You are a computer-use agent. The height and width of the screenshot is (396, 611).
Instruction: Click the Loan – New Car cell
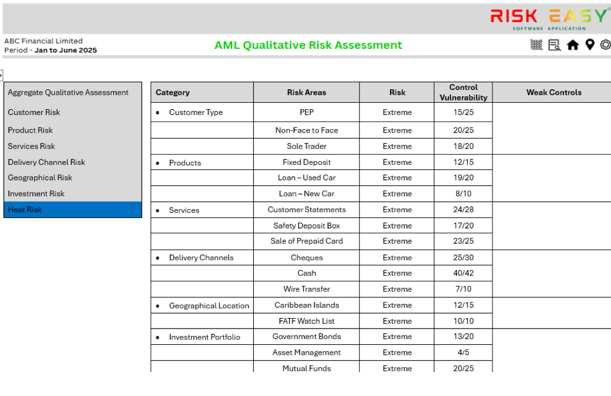tap(306, 194)
